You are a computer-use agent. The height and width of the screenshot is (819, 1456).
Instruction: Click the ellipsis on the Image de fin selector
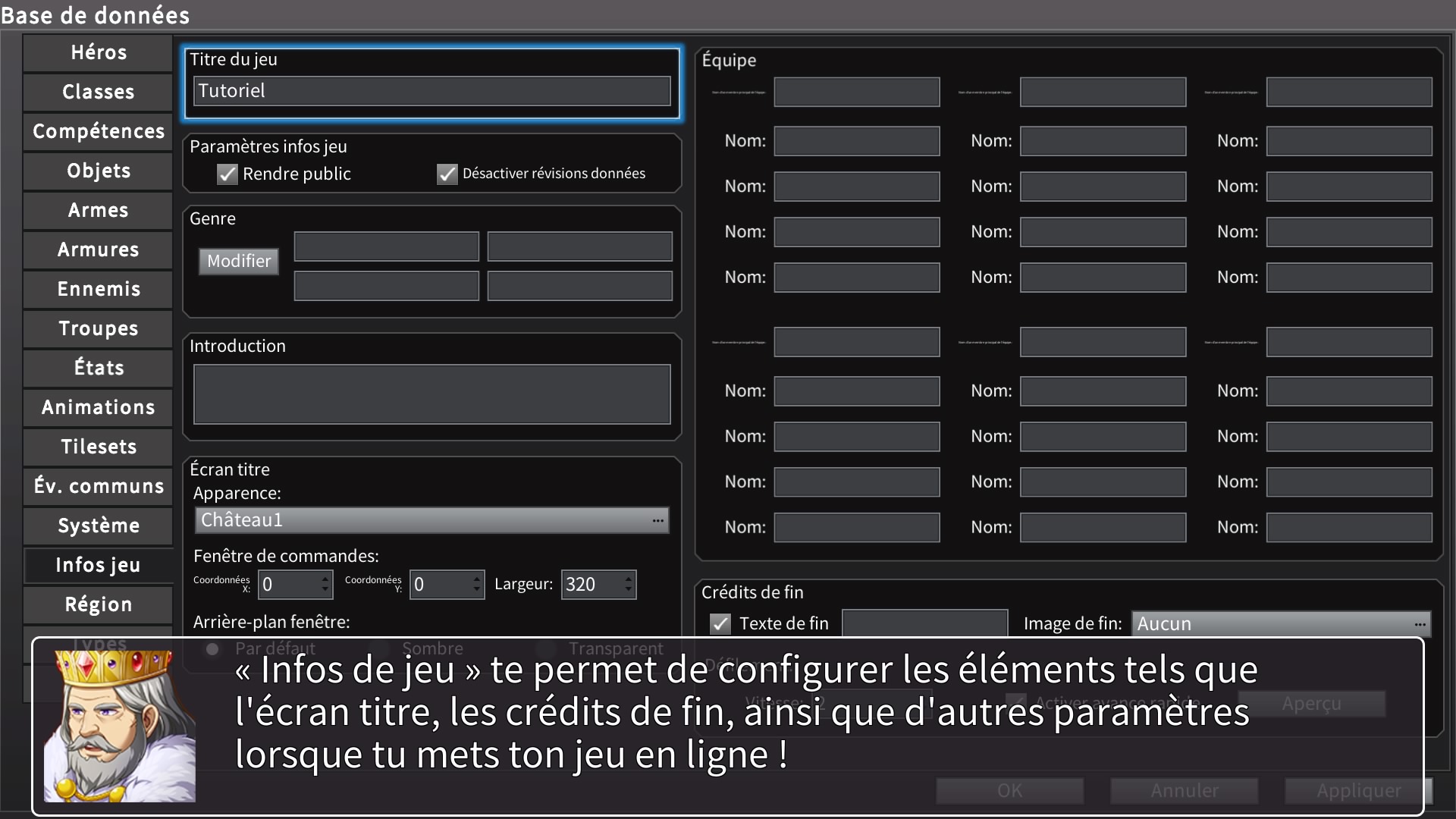click(x=1420, y=624)
